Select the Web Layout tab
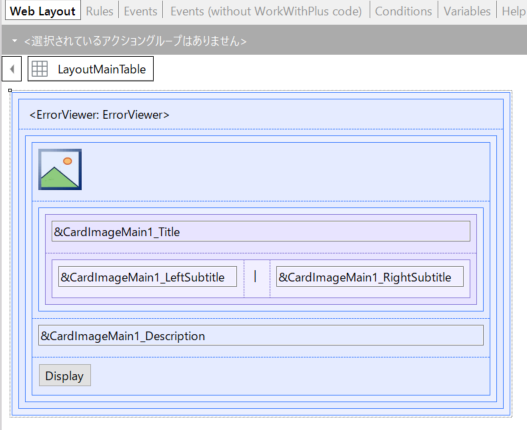This screenshot has height=430, width=527. (x=43, y=11)
